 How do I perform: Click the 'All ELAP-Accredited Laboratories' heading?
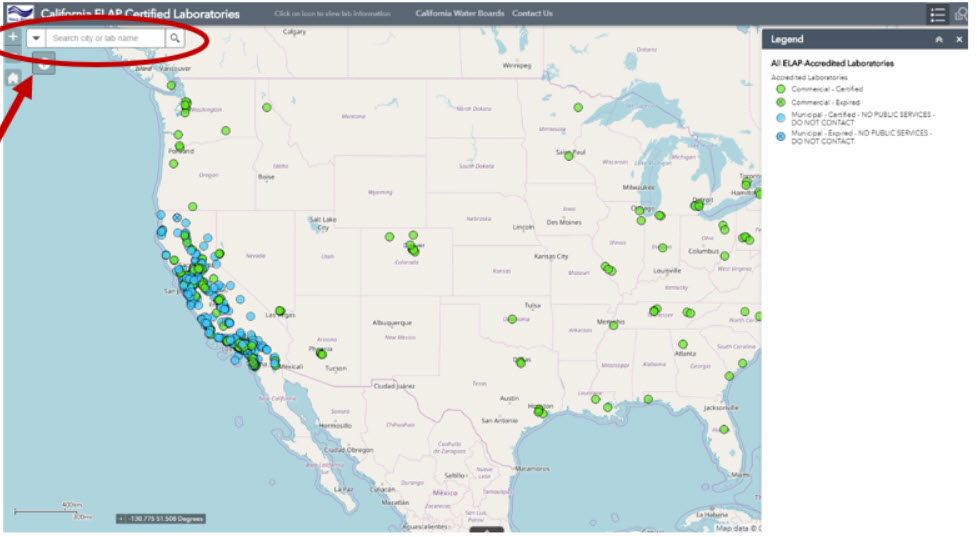tap(832, 63)
